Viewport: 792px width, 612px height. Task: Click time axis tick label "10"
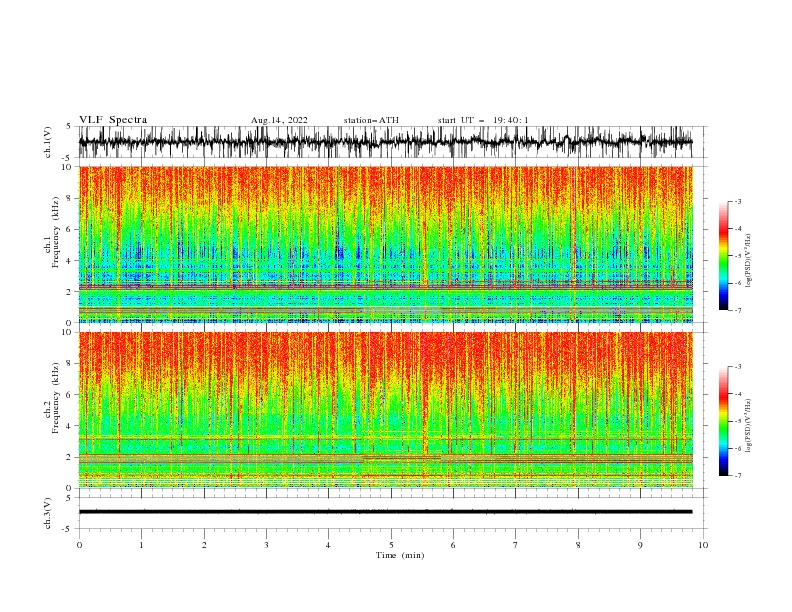tap(703, 545)
